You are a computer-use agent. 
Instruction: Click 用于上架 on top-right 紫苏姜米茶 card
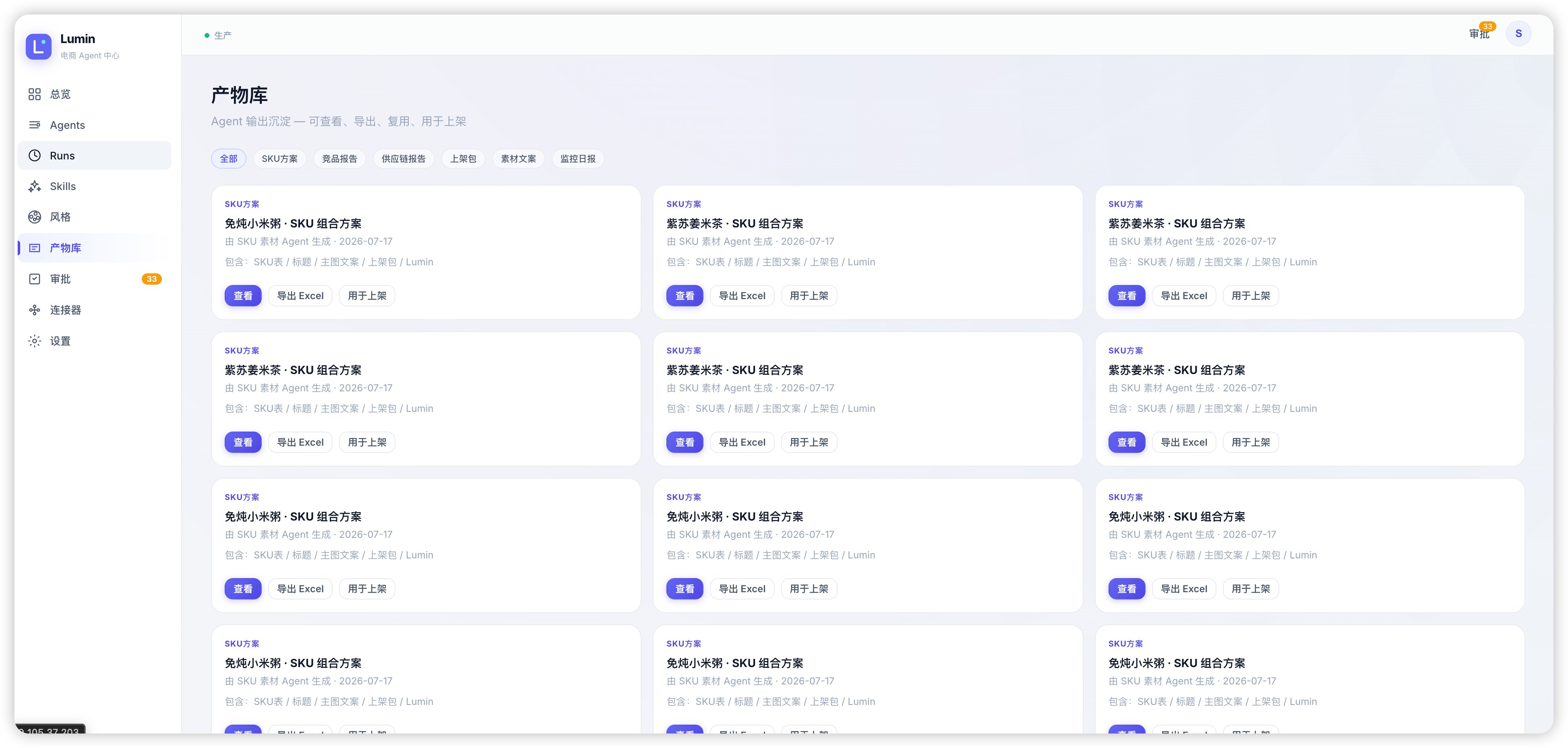click(1251, 296)
